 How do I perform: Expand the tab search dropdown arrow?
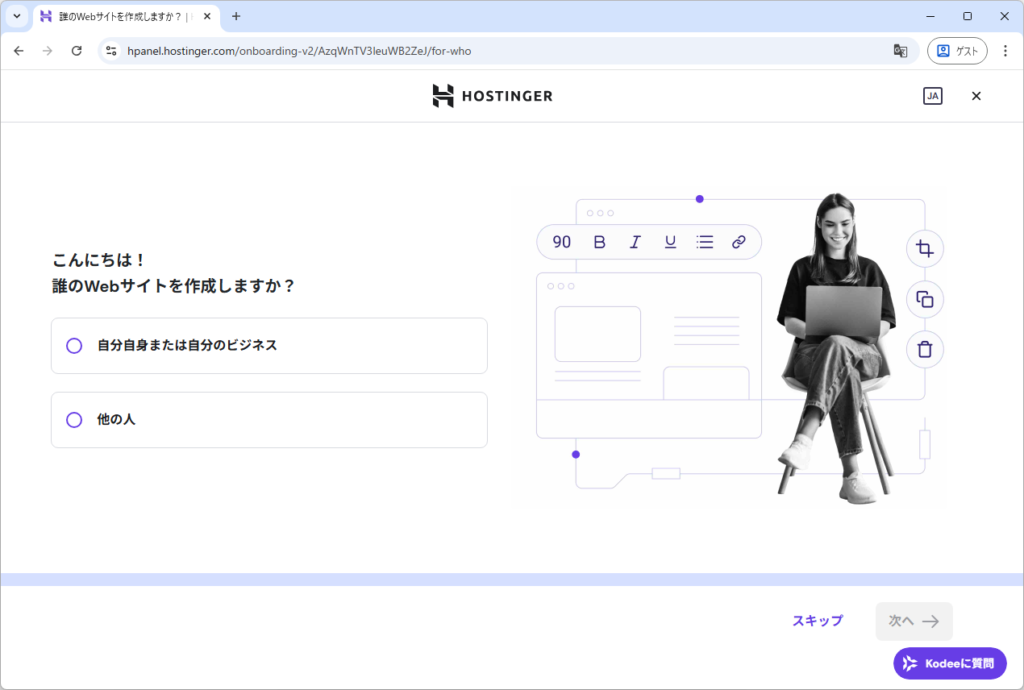[16, 16]
